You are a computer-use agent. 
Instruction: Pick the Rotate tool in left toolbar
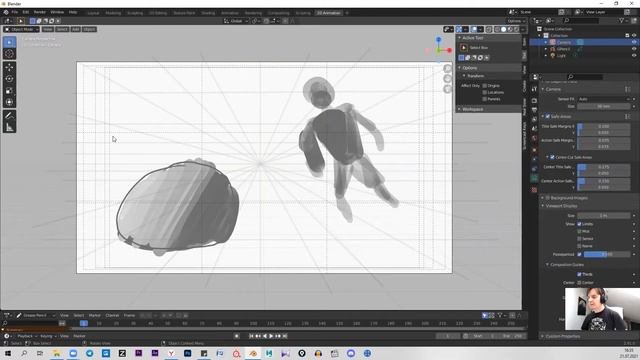[x=10, y=79]
